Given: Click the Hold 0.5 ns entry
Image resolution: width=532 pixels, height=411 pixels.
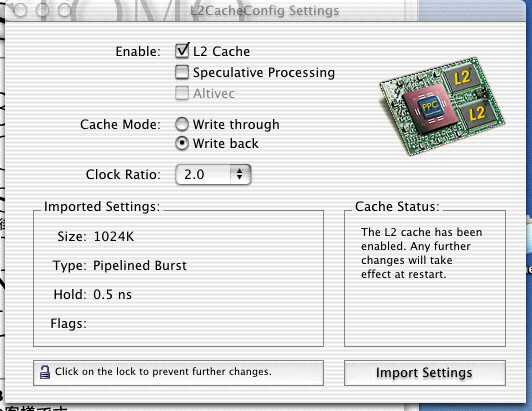Looking at the screenshot, I should click(93, 294).
